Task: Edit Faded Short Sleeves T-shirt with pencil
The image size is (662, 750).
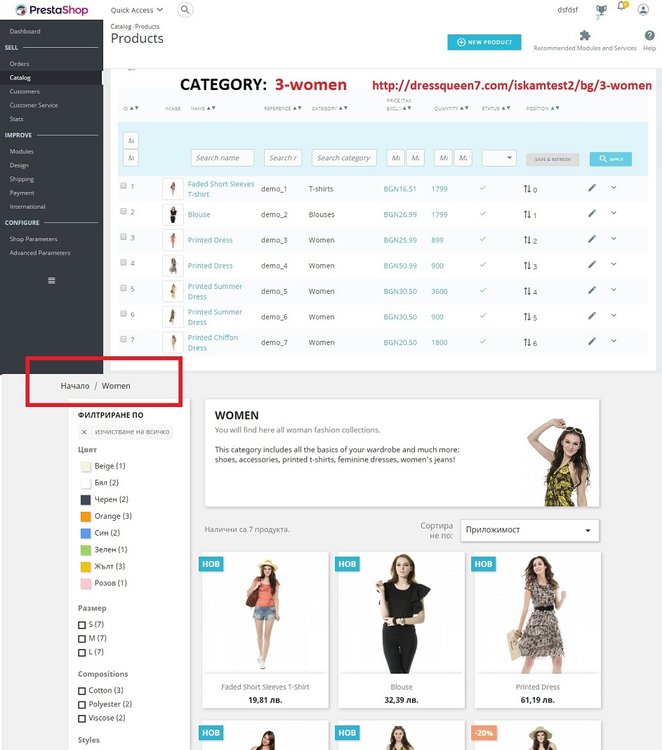Action: pos(592,188)
